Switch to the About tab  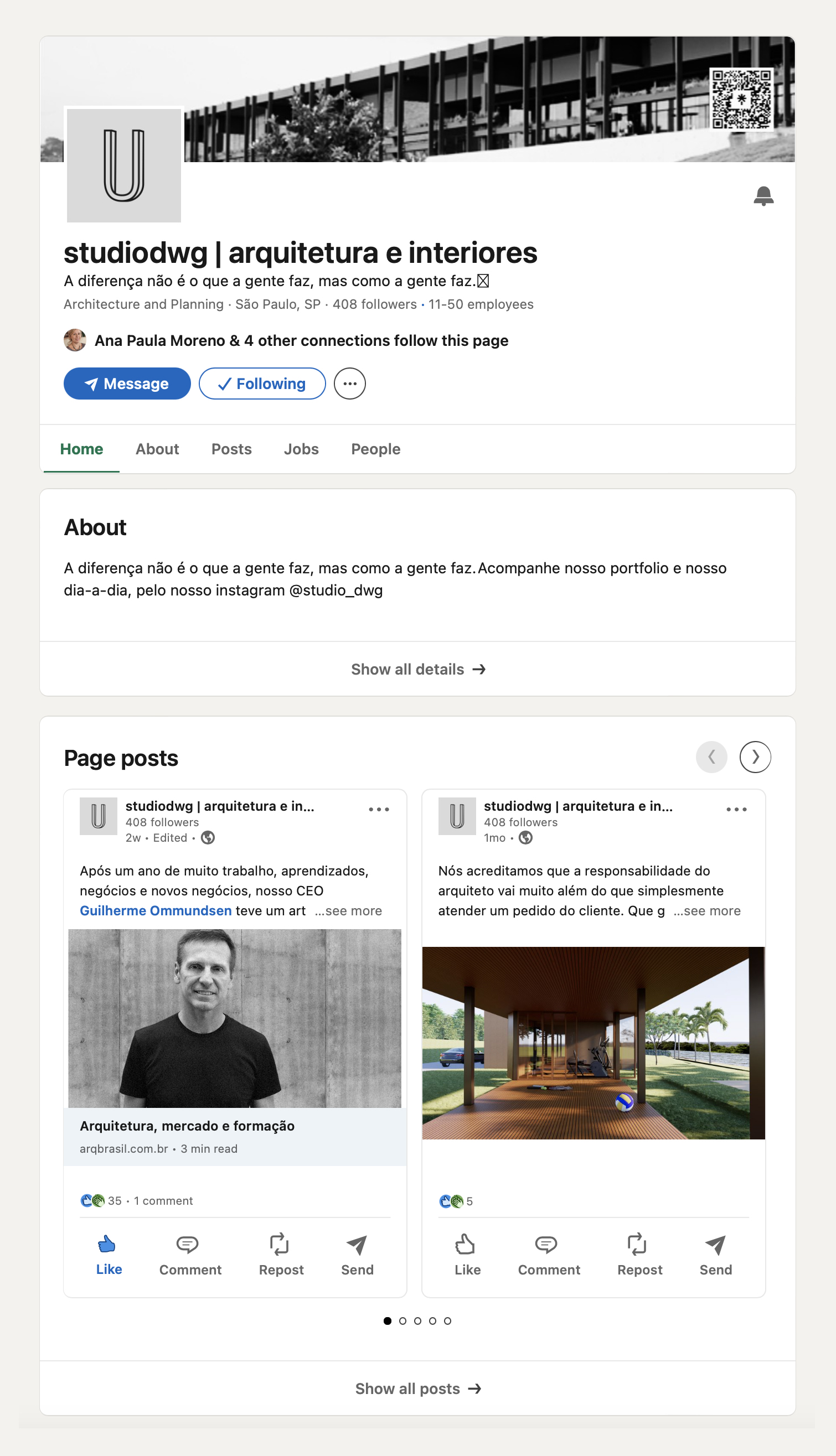pos(157,449)
